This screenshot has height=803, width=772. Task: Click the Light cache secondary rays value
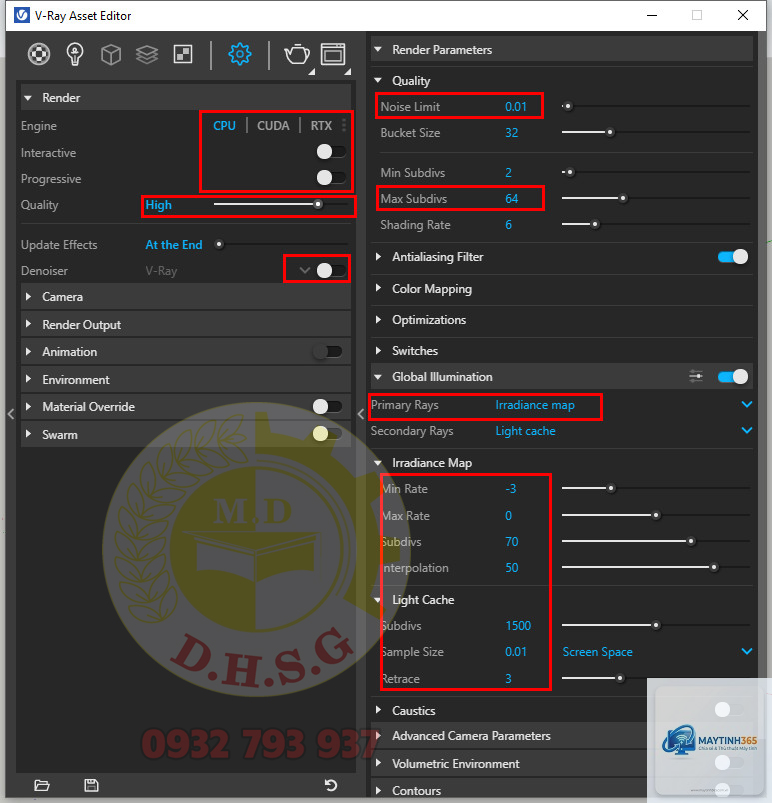[x=525, y=431]
